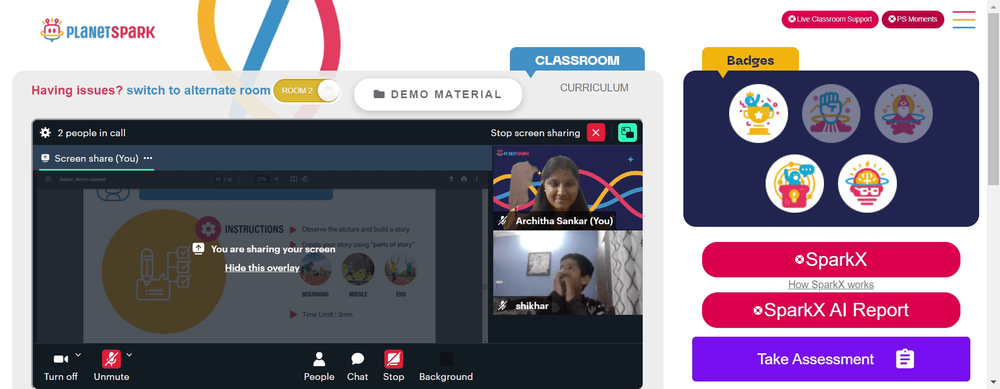Open Live Classroom Support
Image resolution: width=1000 pixels, height=389 pixels.
coord(830,19)
